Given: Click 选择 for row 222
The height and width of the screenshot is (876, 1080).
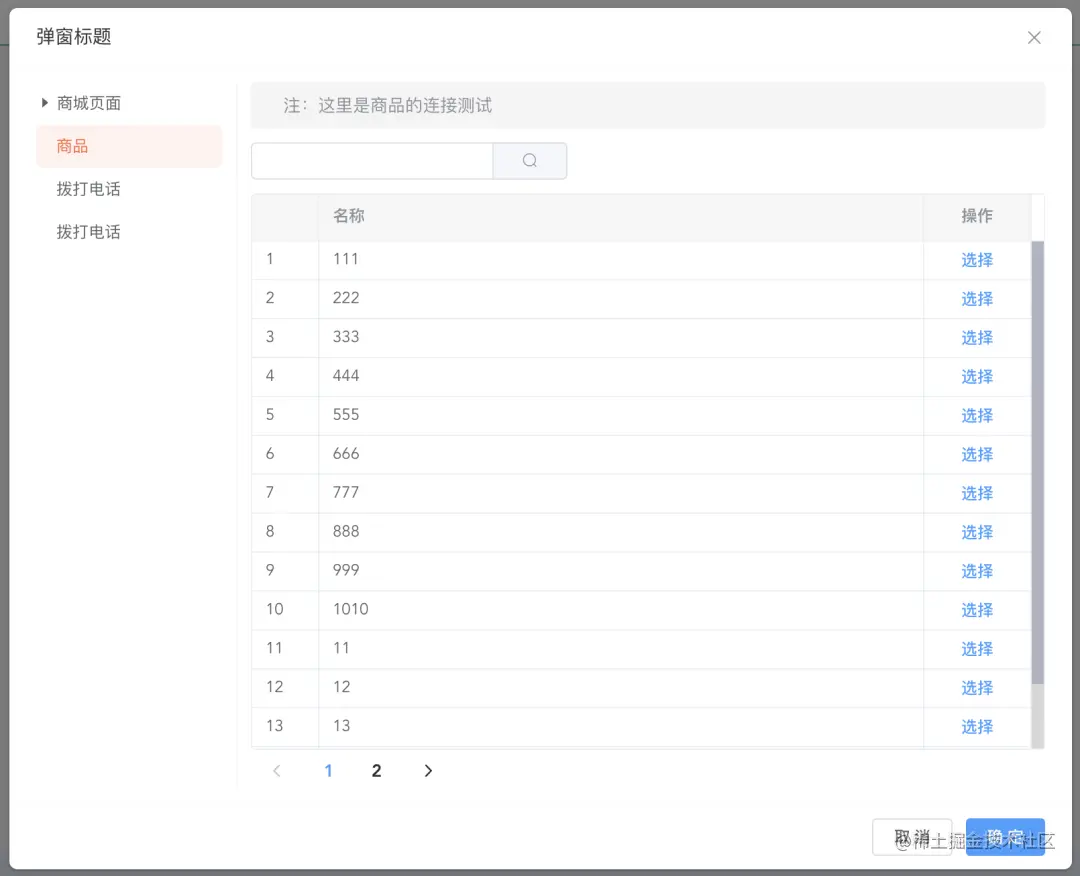Looking at the screenshot, I should [x=977, y=299].
